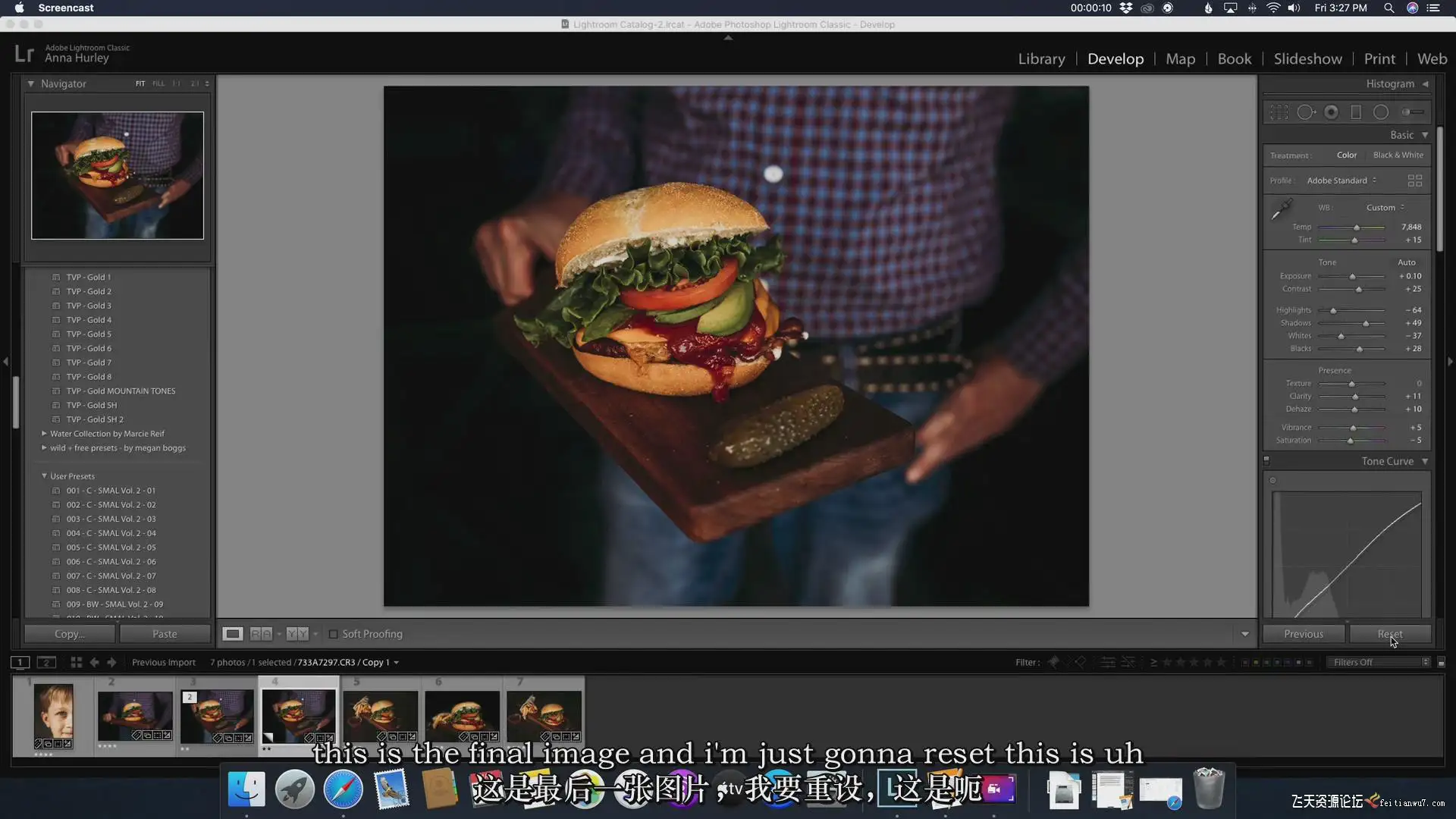Screen dimensions: 1456x819
Task: Pick the White Balance Selector eyedropper
Action: [x=1282, y=209]
